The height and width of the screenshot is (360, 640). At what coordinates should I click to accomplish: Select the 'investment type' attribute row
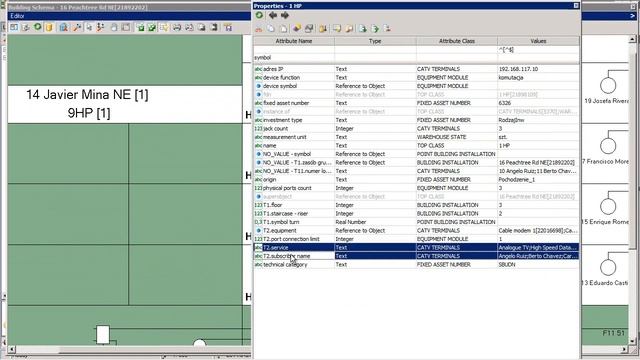pyautogui.click(x=416, y=120)
